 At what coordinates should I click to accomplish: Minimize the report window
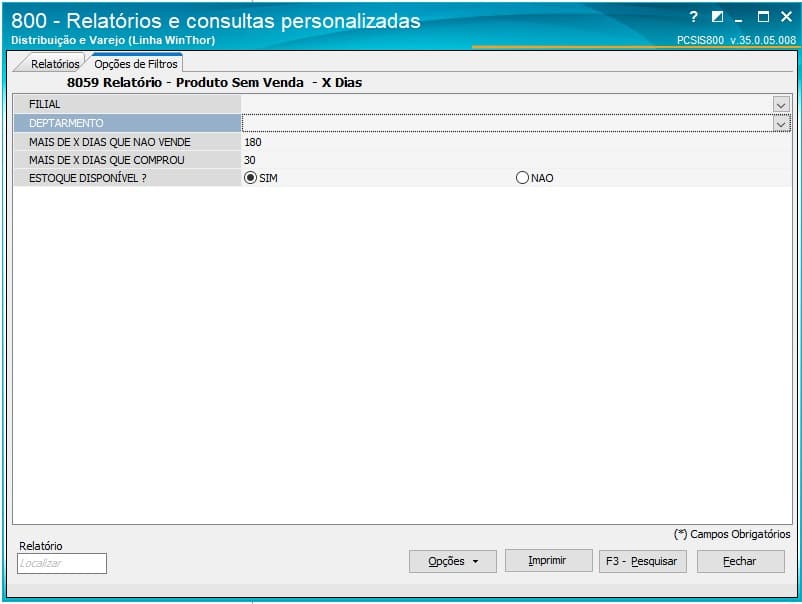click(x=739, y=18)
